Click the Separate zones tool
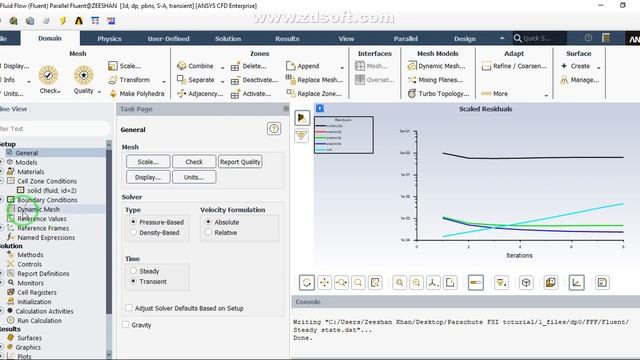This screenshot has height=360, width=640. [196, 80]
